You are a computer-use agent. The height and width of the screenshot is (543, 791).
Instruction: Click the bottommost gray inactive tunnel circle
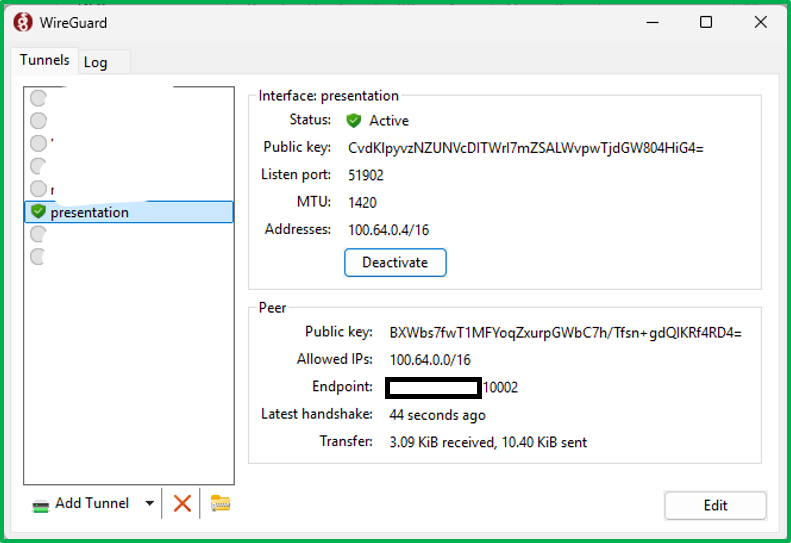(x=38, y=257)
